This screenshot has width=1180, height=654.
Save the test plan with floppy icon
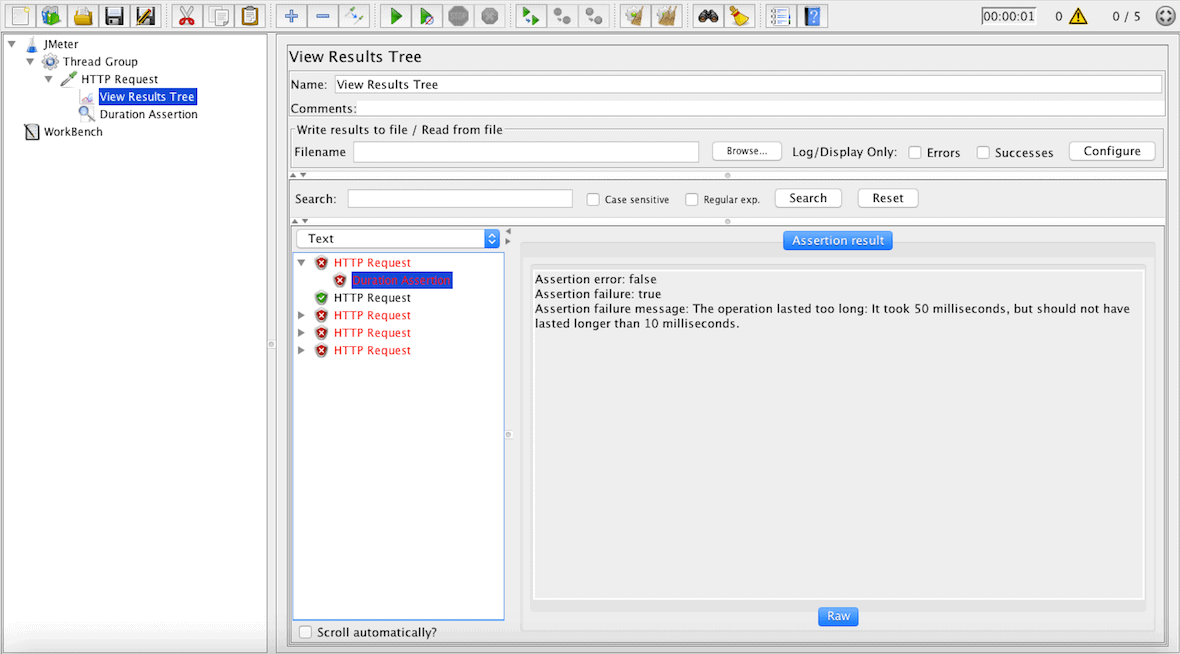(114, 16)
